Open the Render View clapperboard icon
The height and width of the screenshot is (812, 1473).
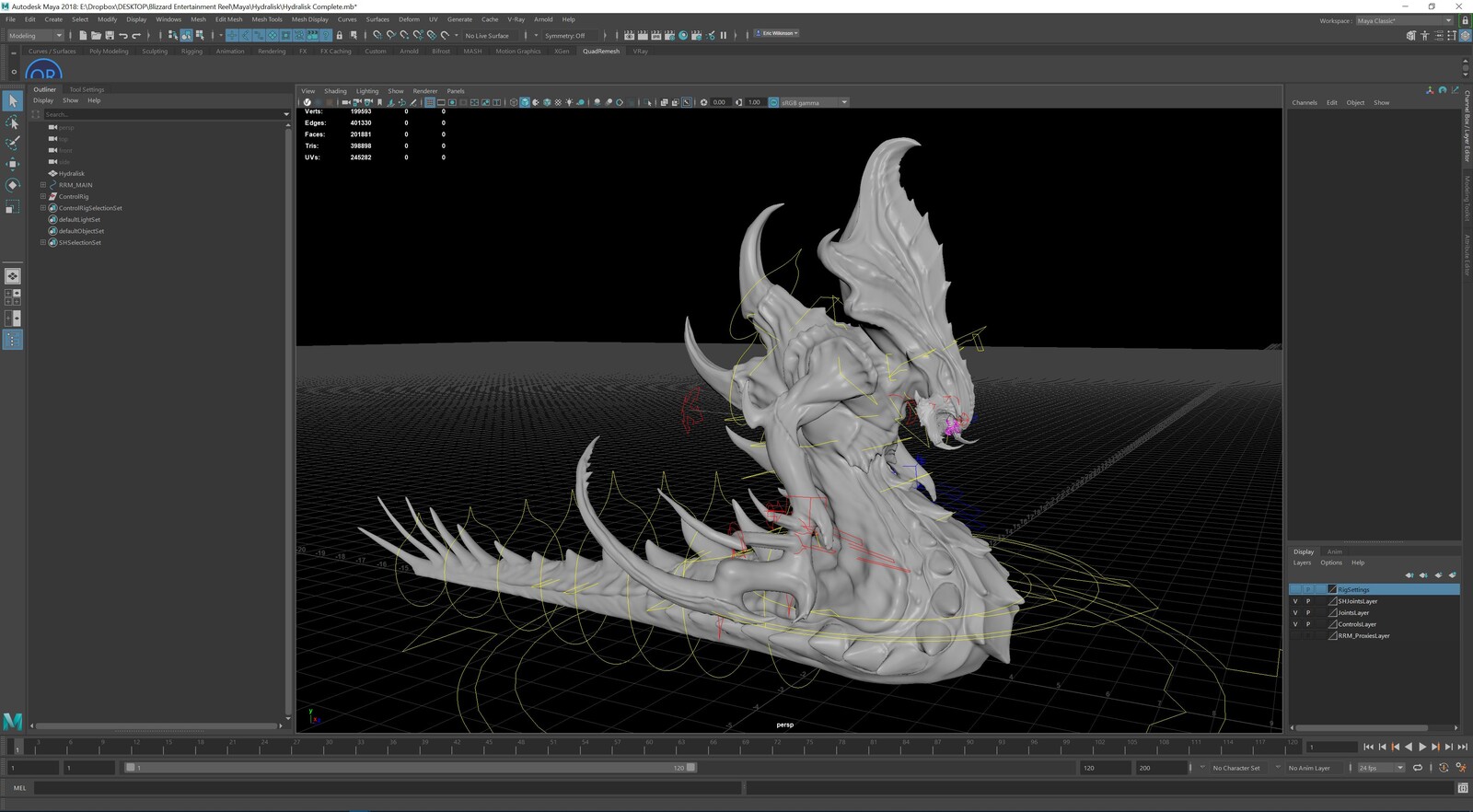coord(630,35)
